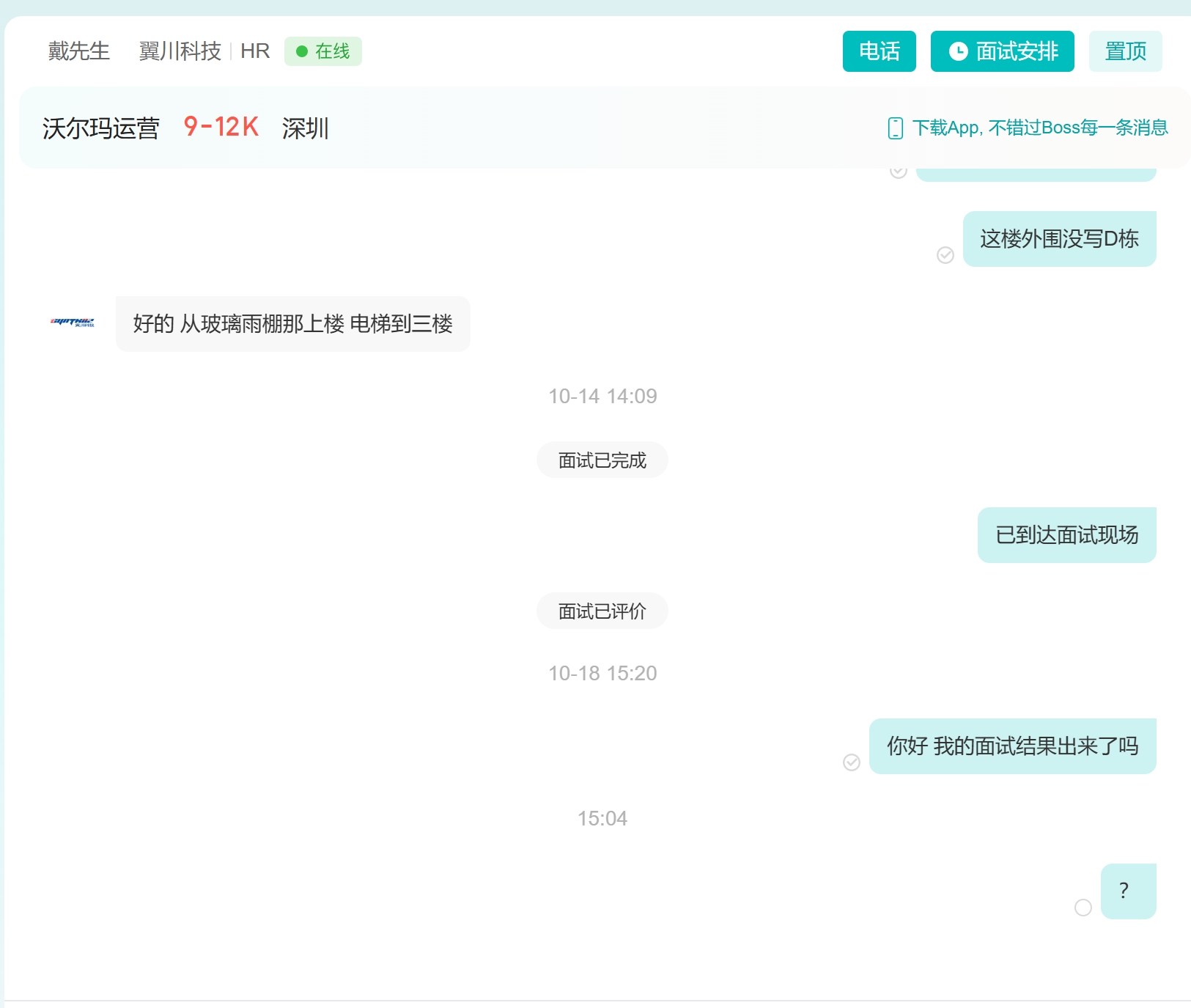
Task: Click the ? message bubble
Action: pos(1128,891)
